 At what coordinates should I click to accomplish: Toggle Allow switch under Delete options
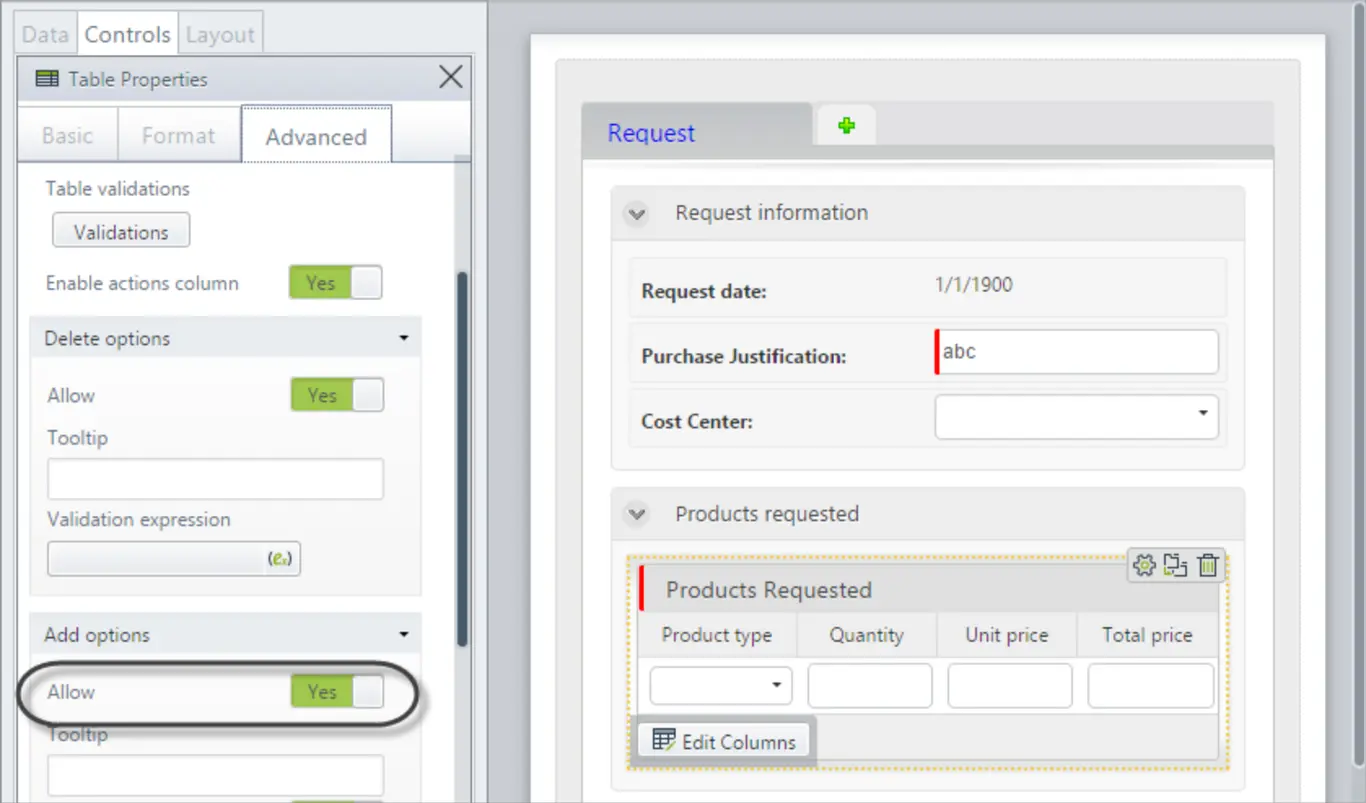[337, 395]
